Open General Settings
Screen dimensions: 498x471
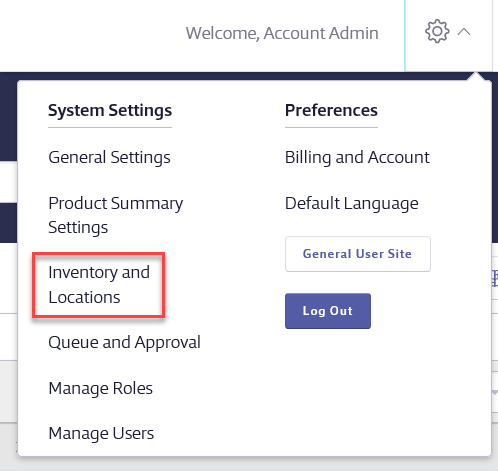pos(109,157)
